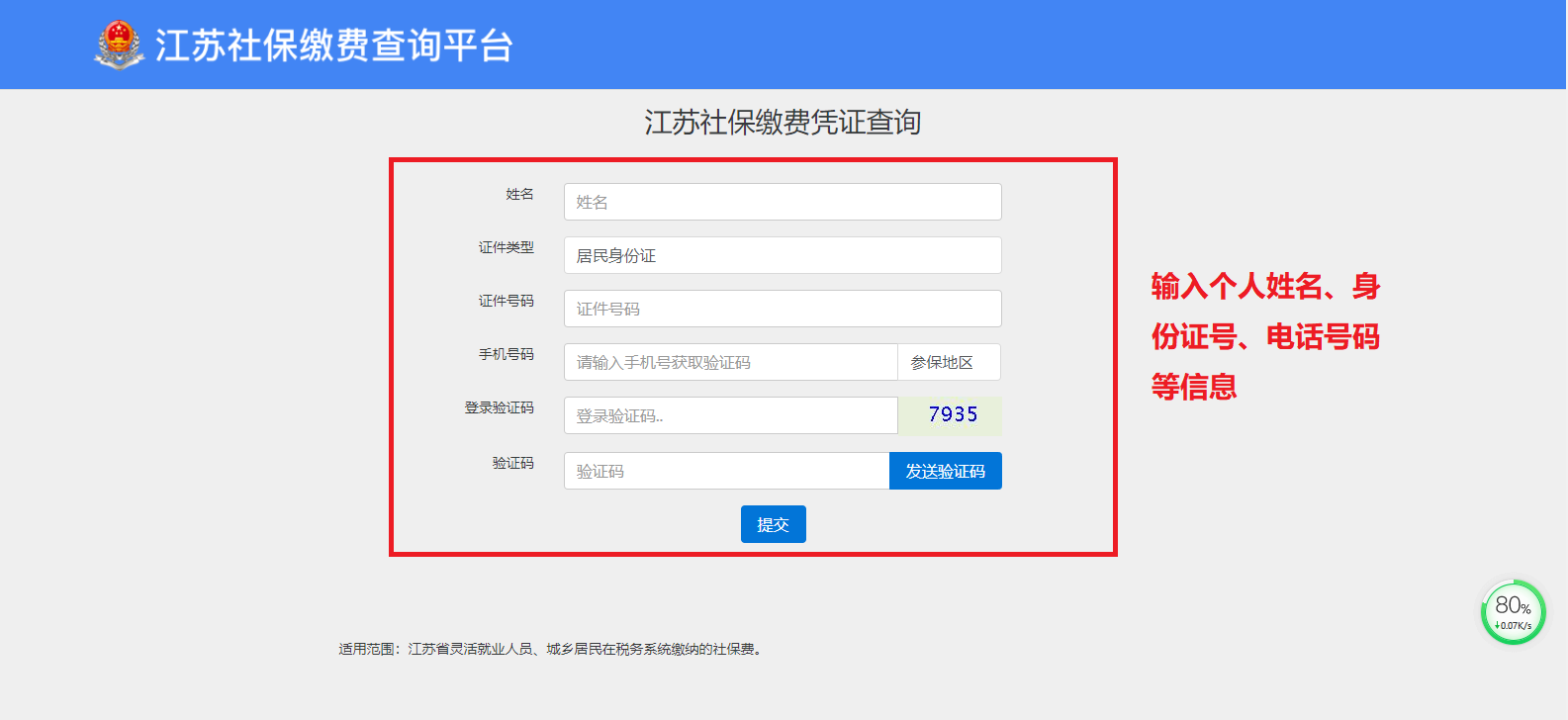
Task: Expand the 参保地区 region selector
Action: (x=948, y=362)
